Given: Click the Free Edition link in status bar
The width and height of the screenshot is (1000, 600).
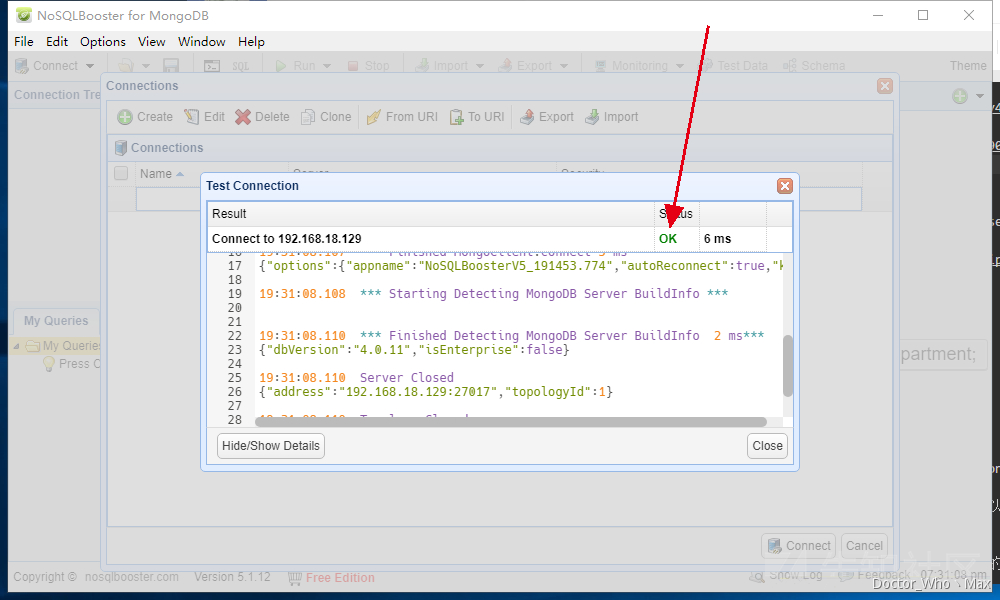Looking at the screenshot, I should click(340, 578).
